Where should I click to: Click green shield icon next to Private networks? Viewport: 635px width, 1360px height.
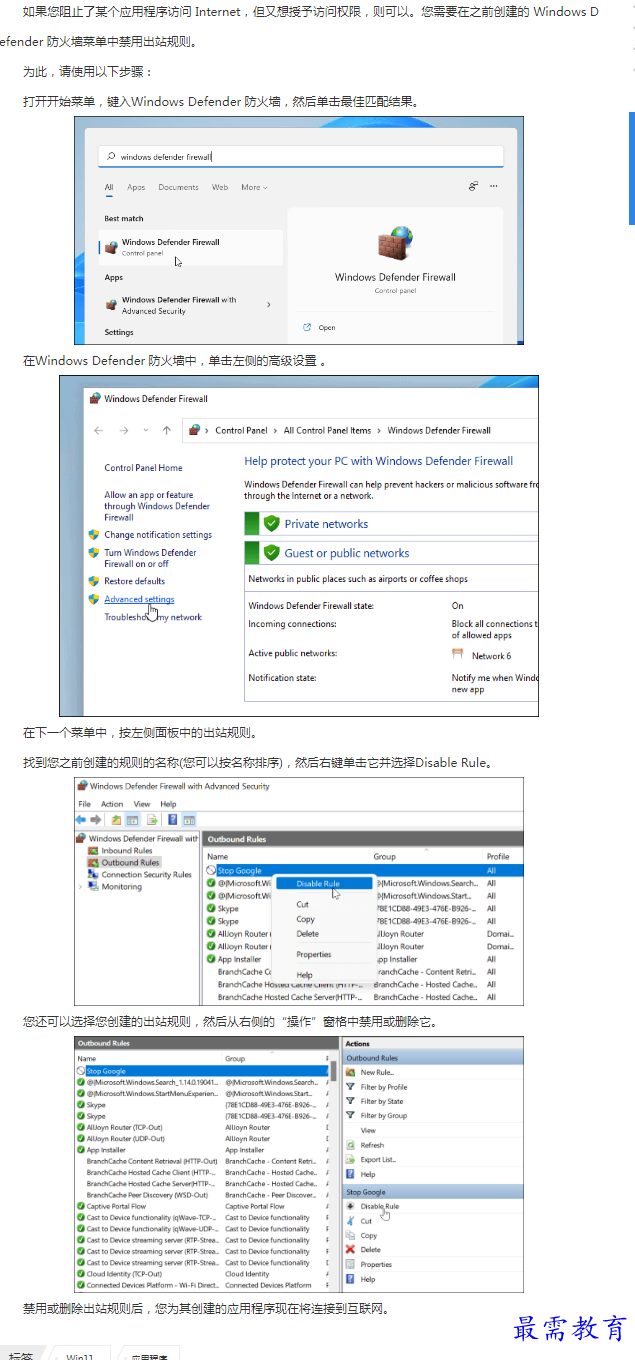pos(270,523)
